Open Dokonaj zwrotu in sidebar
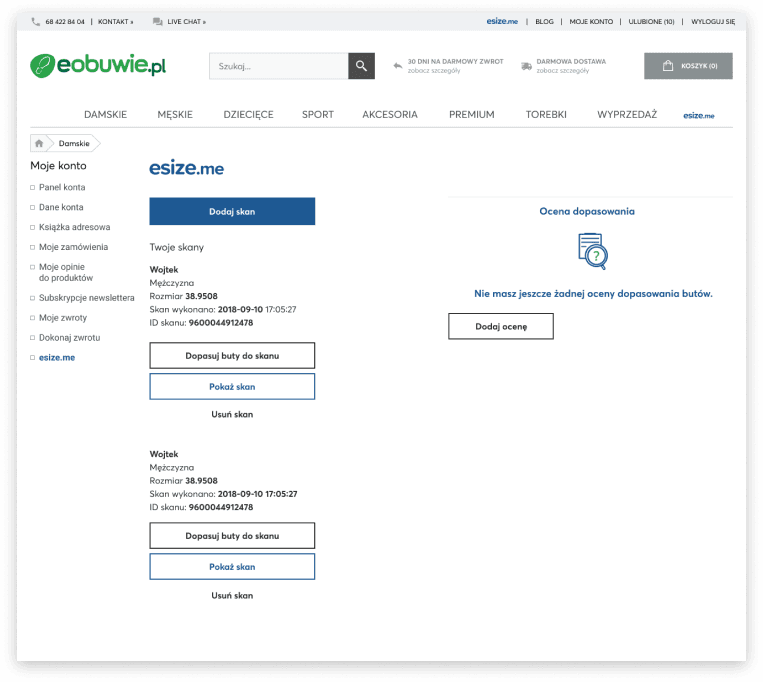763x682 pixels. [70, 338]
